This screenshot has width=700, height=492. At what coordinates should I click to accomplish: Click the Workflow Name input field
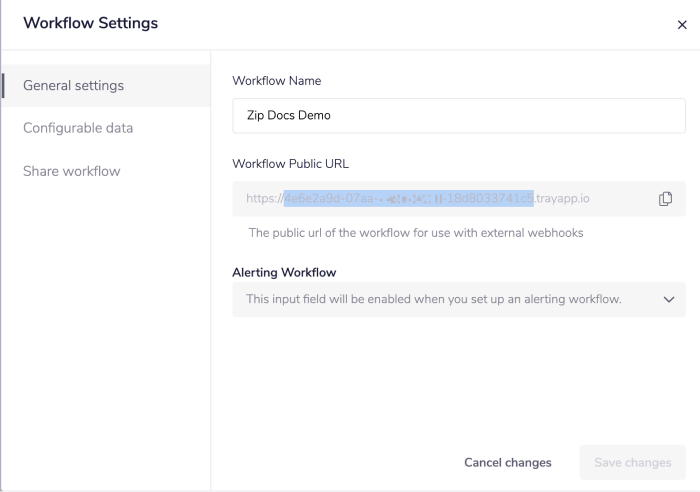pyautogui.click(x=458, y=115)
